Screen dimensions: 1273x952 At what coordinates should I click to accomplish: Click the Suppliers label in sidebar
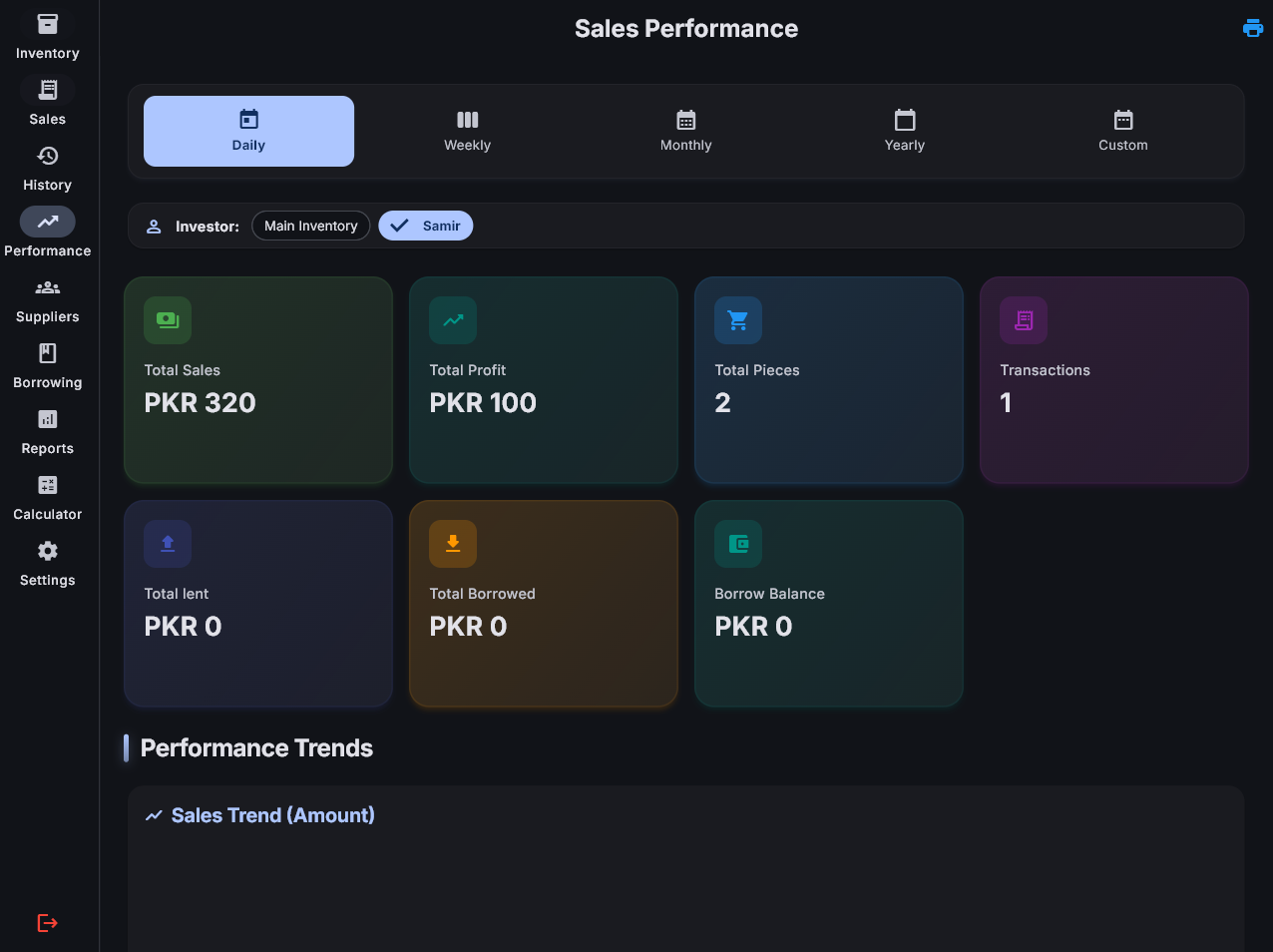tap(48, 317)
